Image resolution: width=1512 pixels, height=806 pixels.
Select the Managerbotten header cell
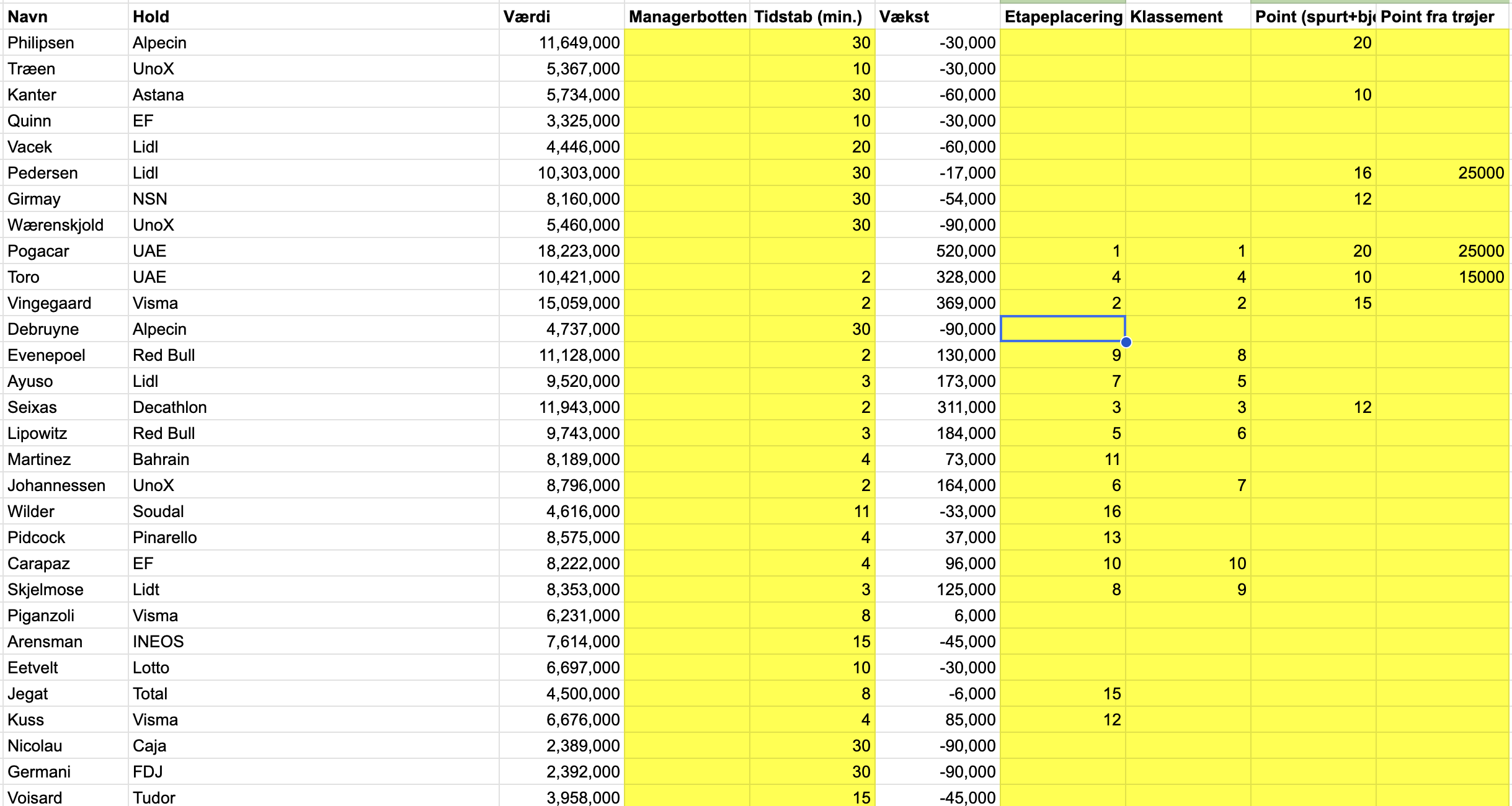(687, 17)
